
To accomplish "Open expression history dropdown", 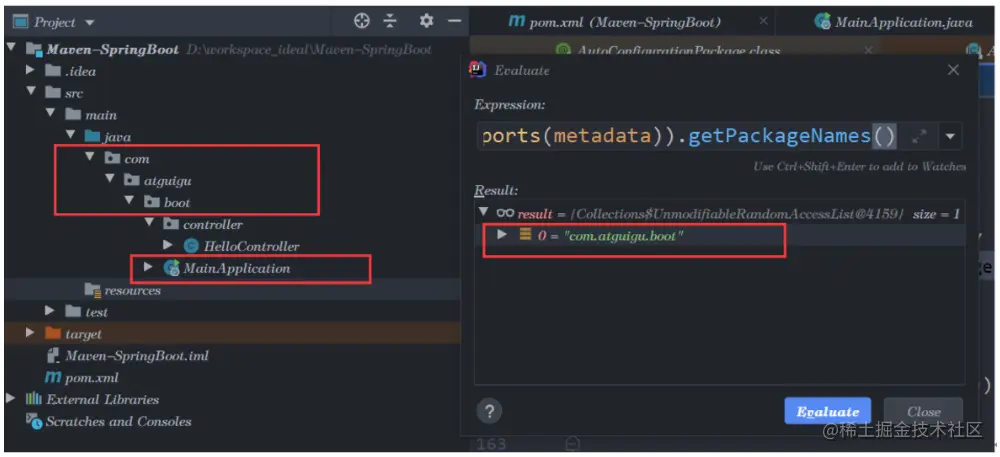I will pos(950,136).
